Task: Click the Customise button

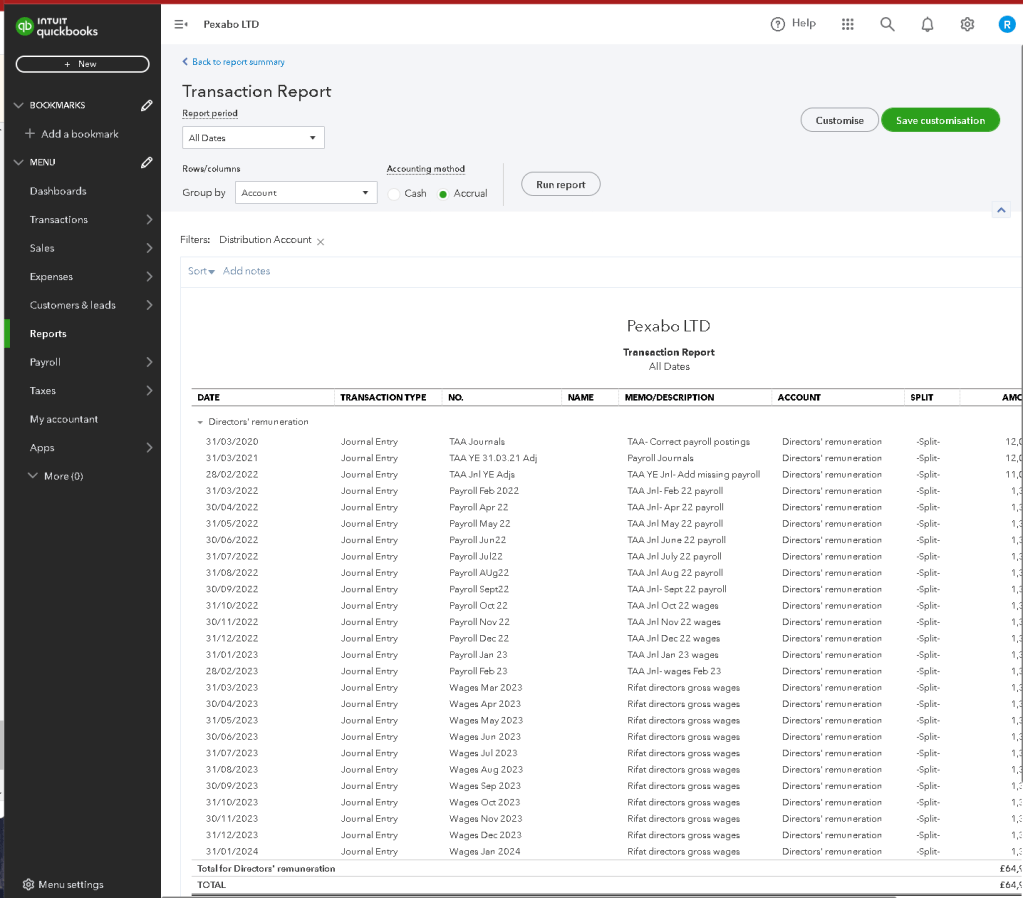Action: [839, 120]
